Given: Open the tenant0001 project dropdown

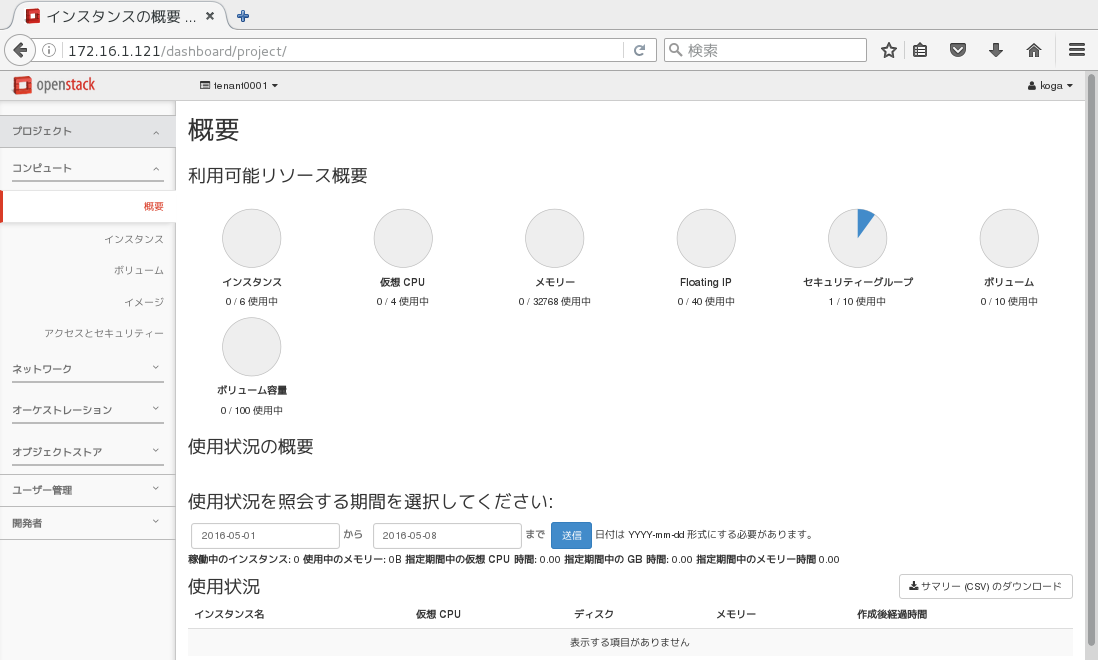Looking at the screenshot, I should pyautogui.click(x=239, y=86).
